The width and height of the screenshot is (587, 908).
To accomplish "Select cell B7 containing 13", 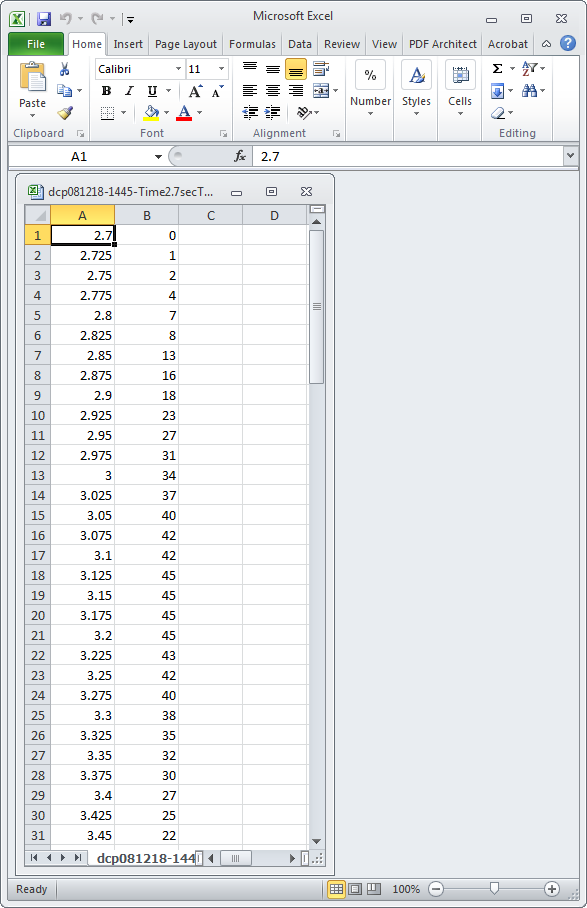I will click(x=146, y=355).
